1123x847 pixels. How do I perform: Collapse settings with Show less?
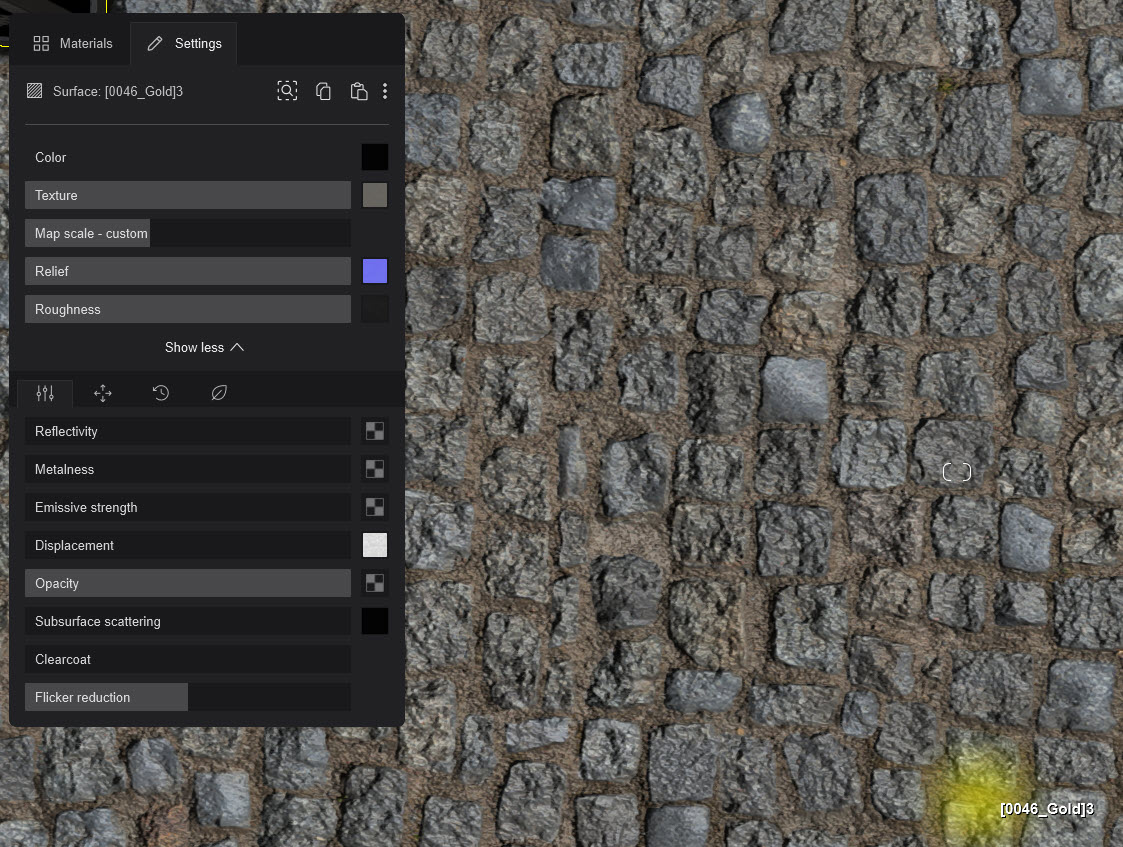coord(204,347)
